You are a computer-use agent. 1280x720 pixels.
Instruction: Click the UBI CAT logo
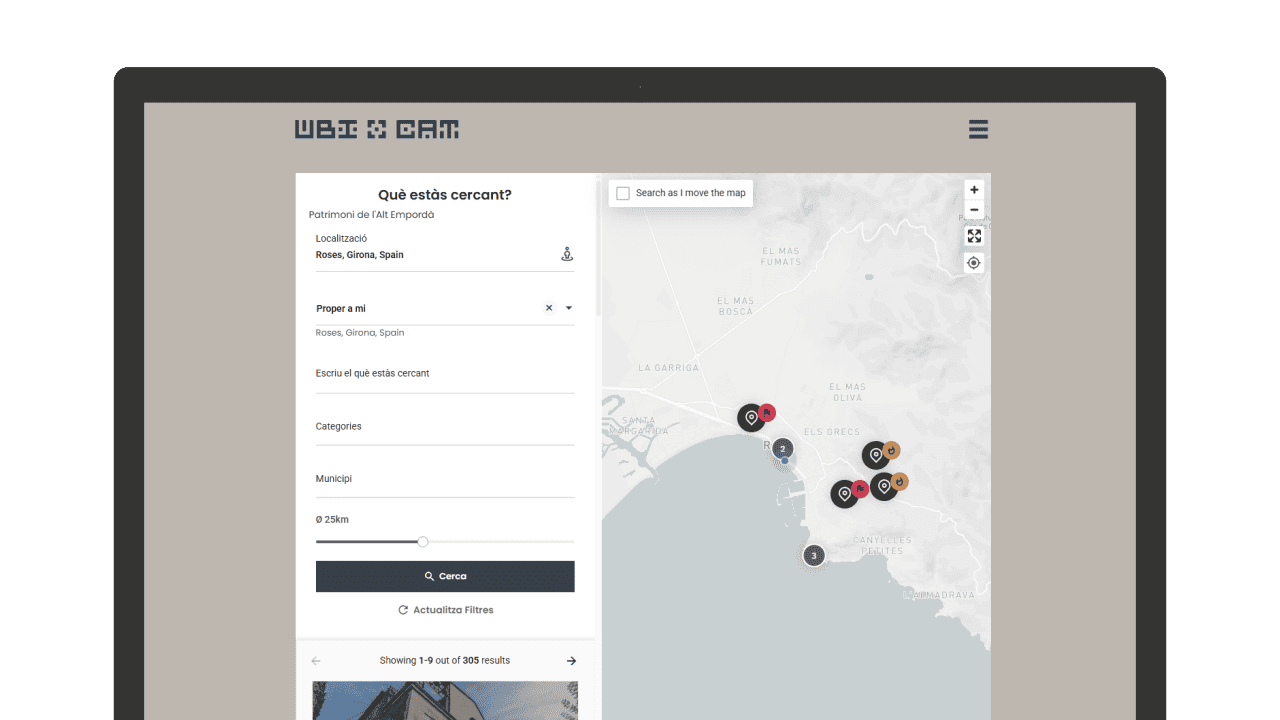377,129
